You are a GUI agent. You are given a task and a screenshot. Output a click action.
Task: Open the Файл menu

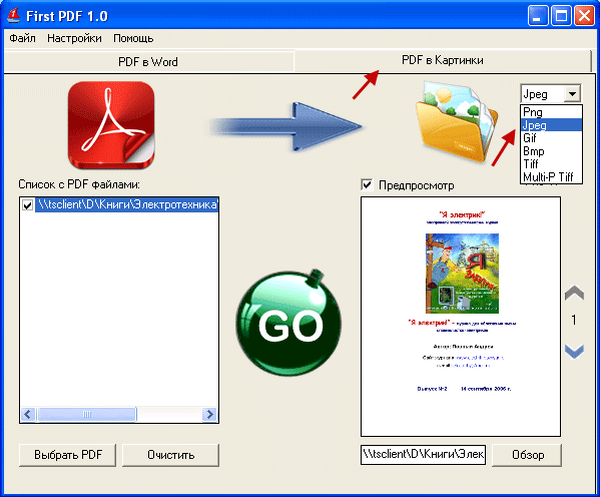tap(22, 38)
